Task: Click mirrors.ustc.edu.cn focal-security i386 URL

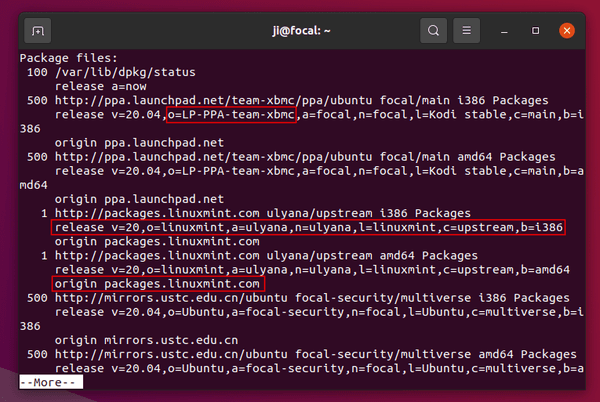Action: [312, 298]
